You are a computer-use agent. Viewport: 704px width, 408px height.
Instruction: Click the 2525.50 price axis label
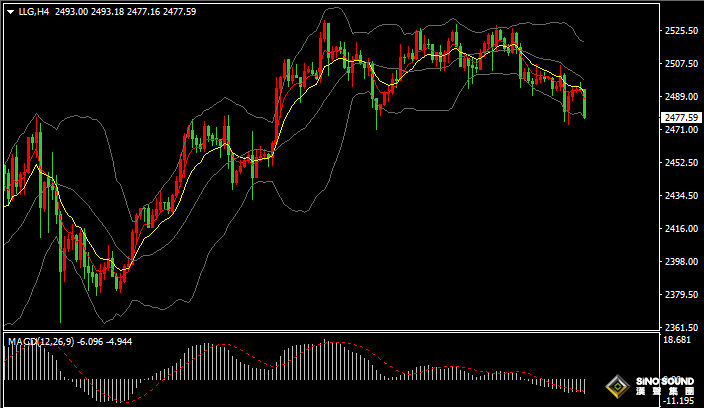(x=680, y=31)
